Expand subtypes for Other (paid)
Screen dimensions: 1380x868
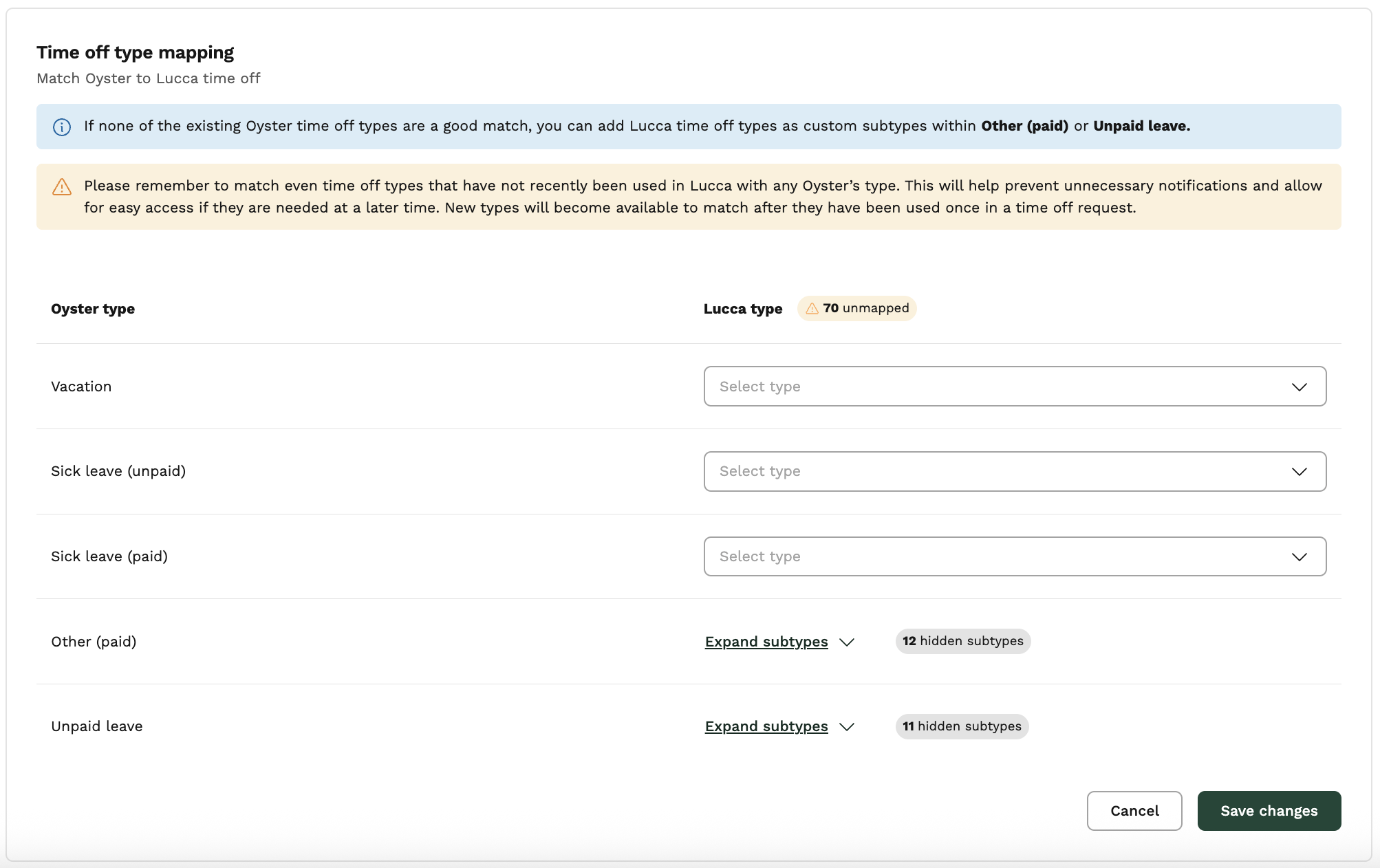766,642
